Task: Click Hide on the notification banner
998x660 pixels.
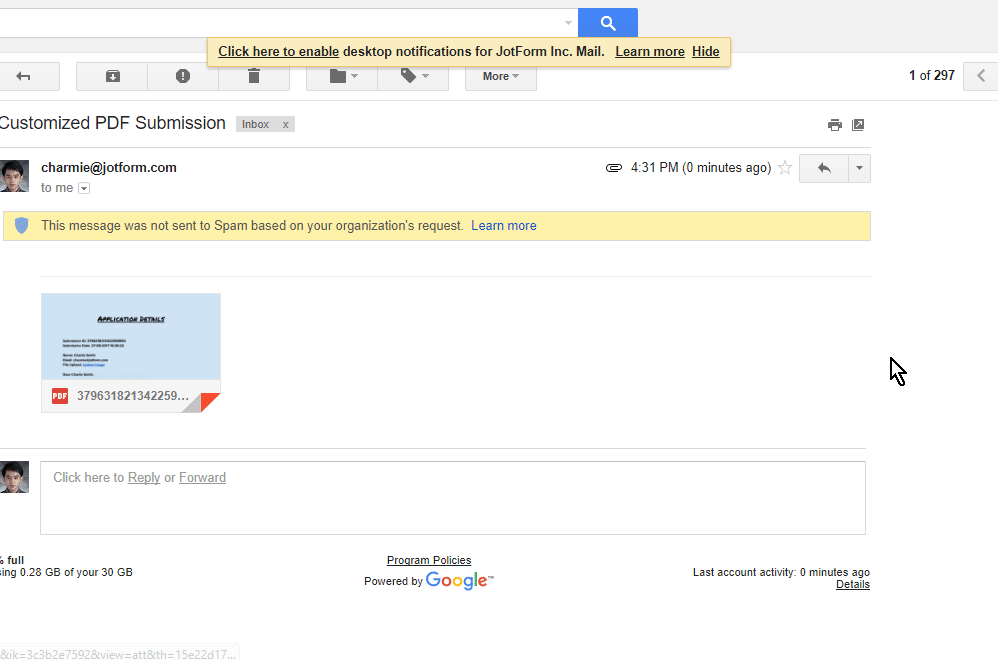Action: (x=705, y=52)
